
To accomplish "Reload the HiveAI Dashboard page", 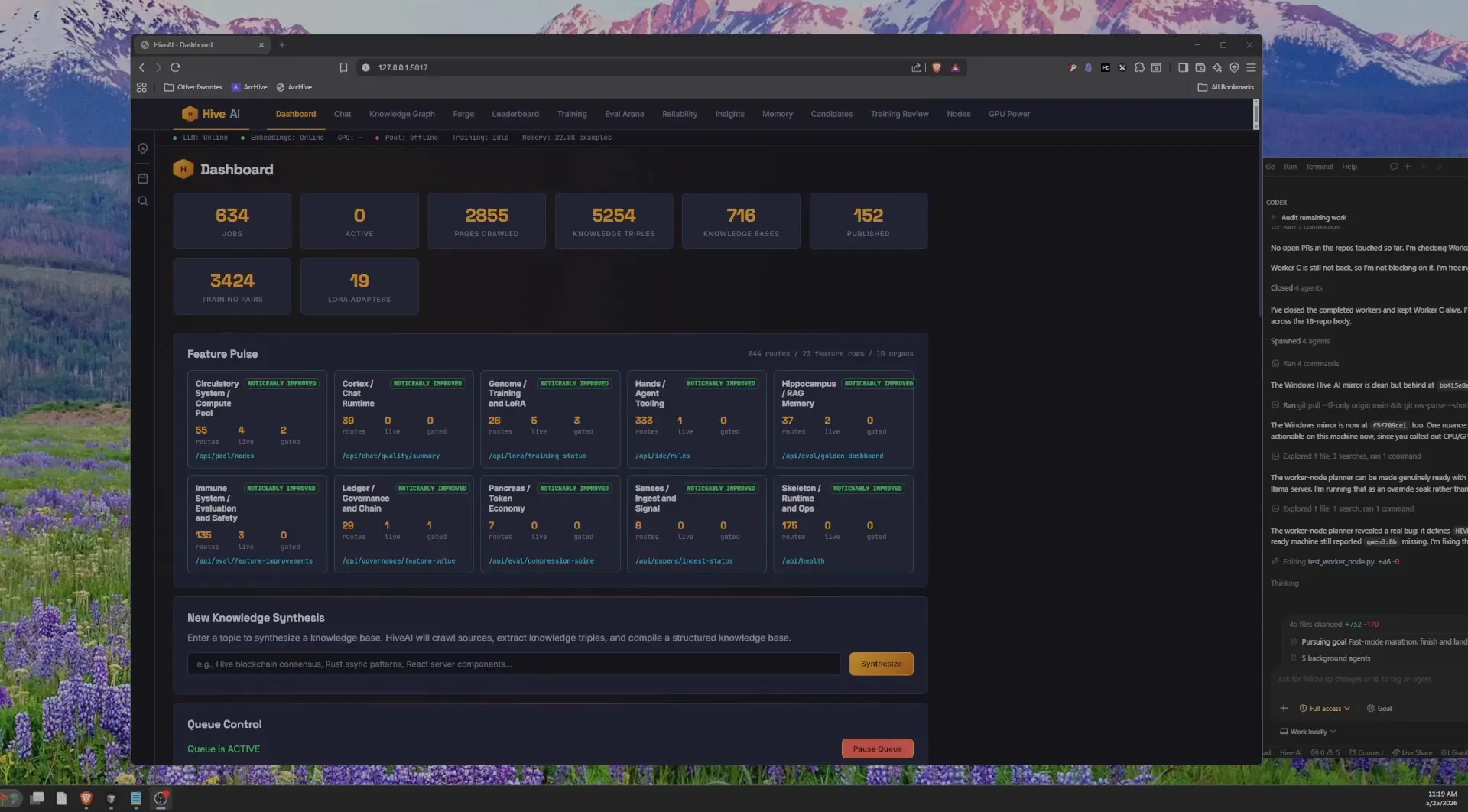I will tap(175, 67).
